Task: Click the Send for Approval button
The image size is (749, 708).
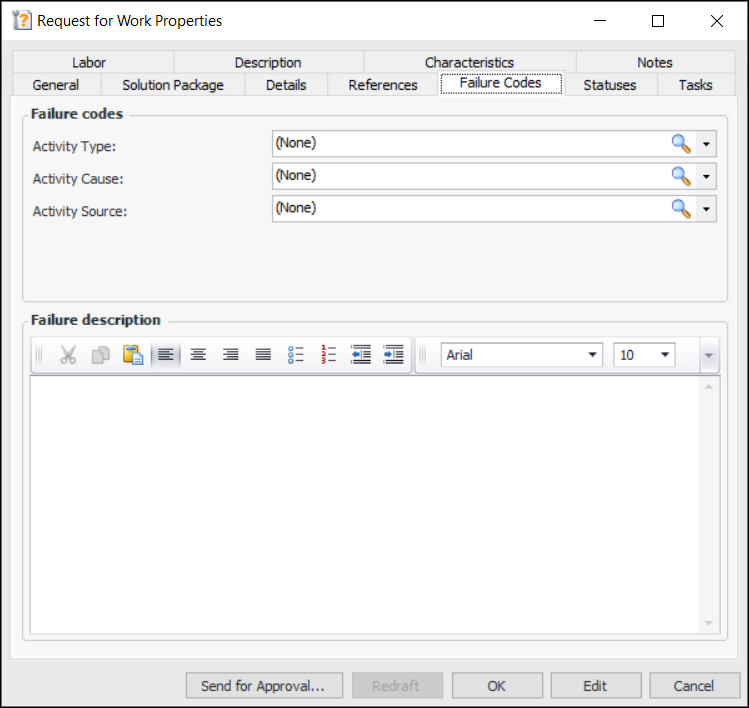Action: (263, 686)
